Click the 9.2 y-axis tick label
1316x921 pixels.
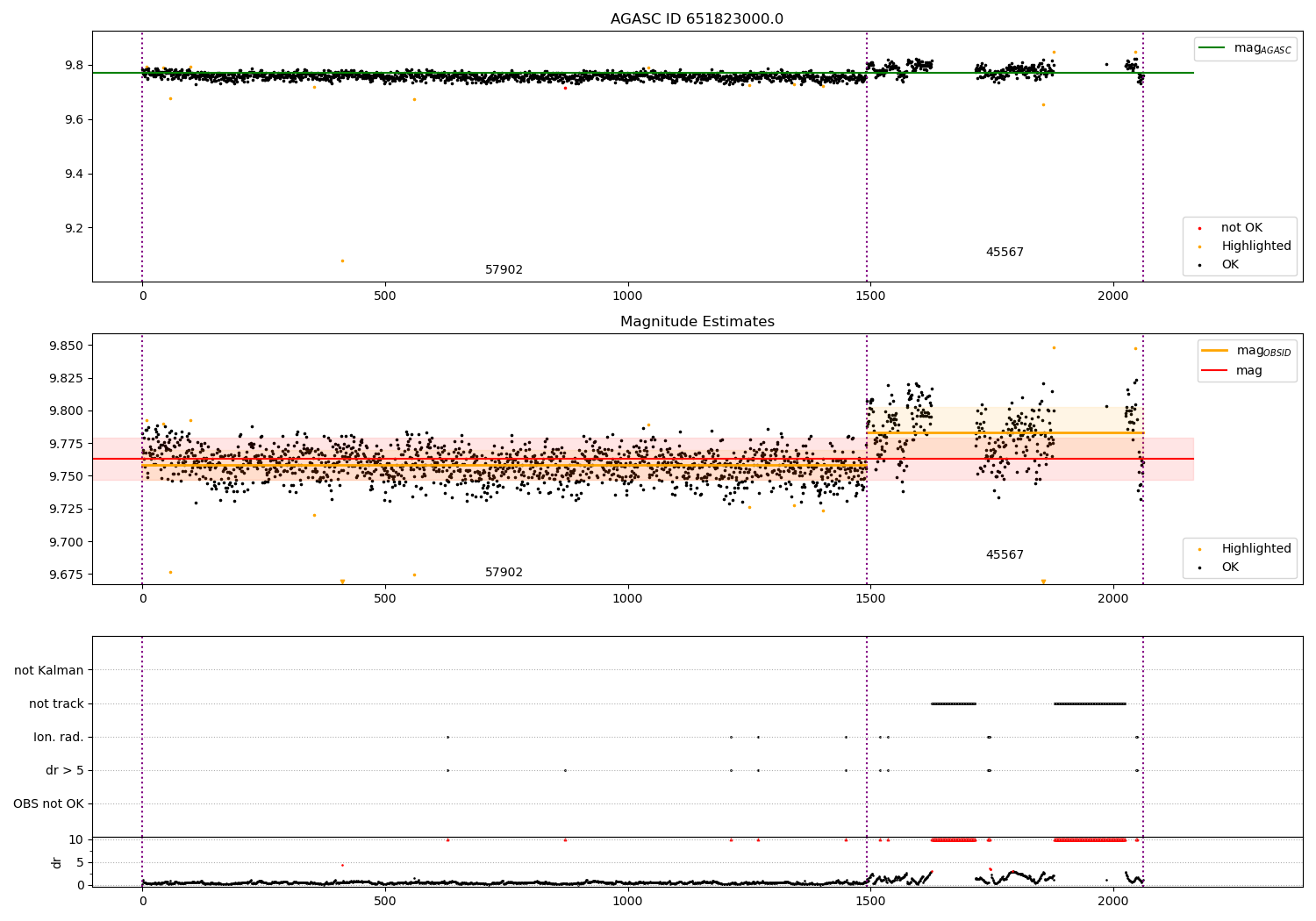[x=74, y=229]
